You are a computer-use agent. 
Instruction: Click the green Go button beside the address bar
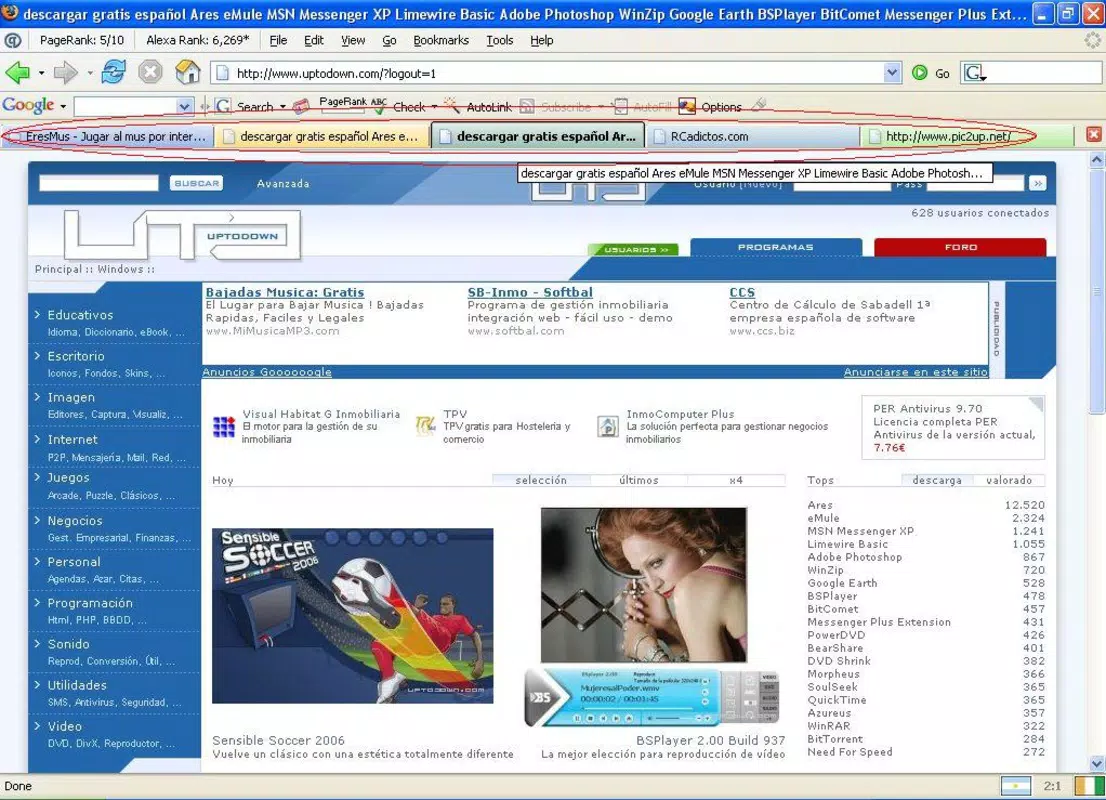click(x=931, y=73)
